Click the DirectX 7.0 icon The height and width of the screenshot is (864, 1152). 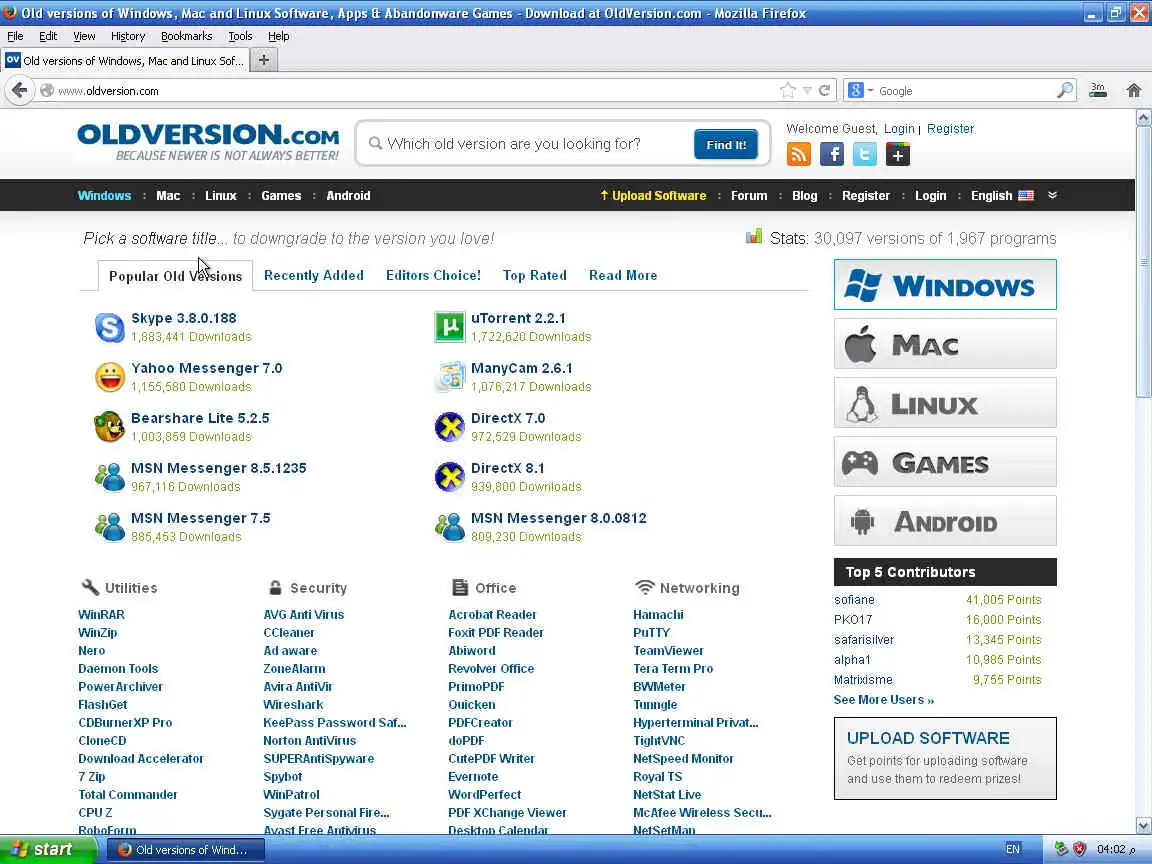pyautogui.click(x=450, y=427)
